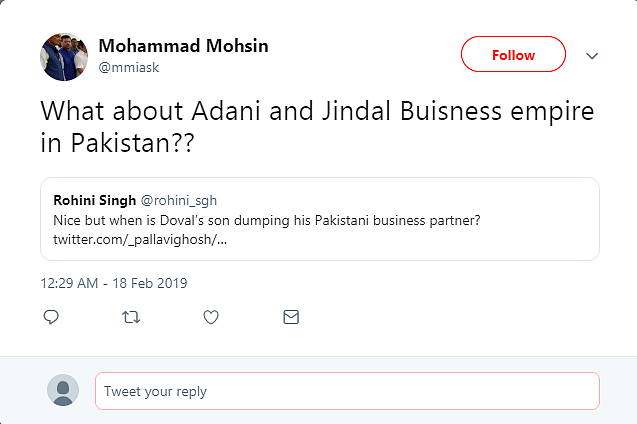This screenshot has height=424, width=637.
Task: Click the default avatar beside reply box
Action: [63, 390]
